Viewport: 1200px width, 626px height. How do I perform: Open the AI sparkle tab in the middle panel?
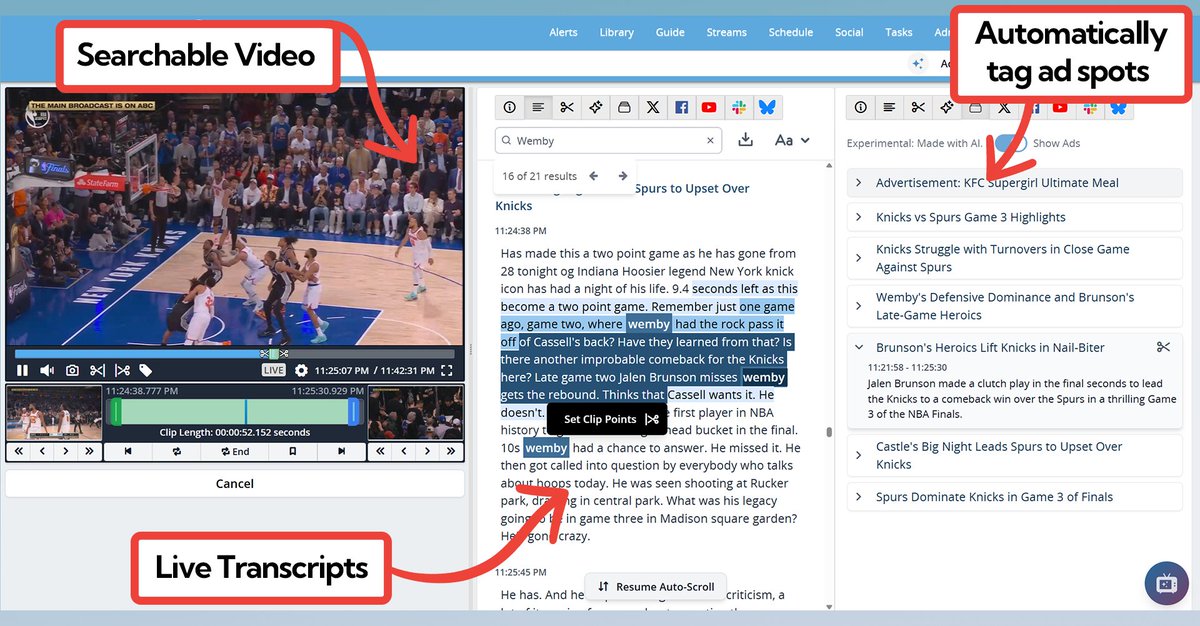[x=595, y=107]
